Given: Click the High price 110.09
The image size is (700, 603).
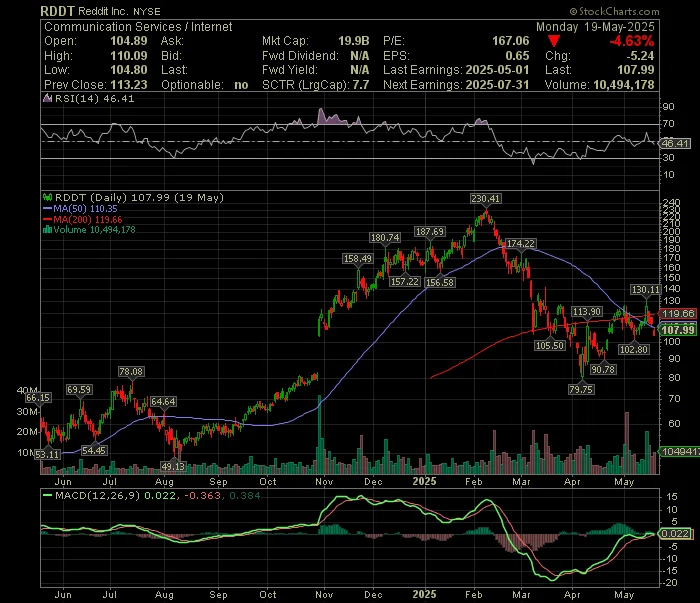Looking at the screenshot, I should pyautogui.click(x=129, y=56).
